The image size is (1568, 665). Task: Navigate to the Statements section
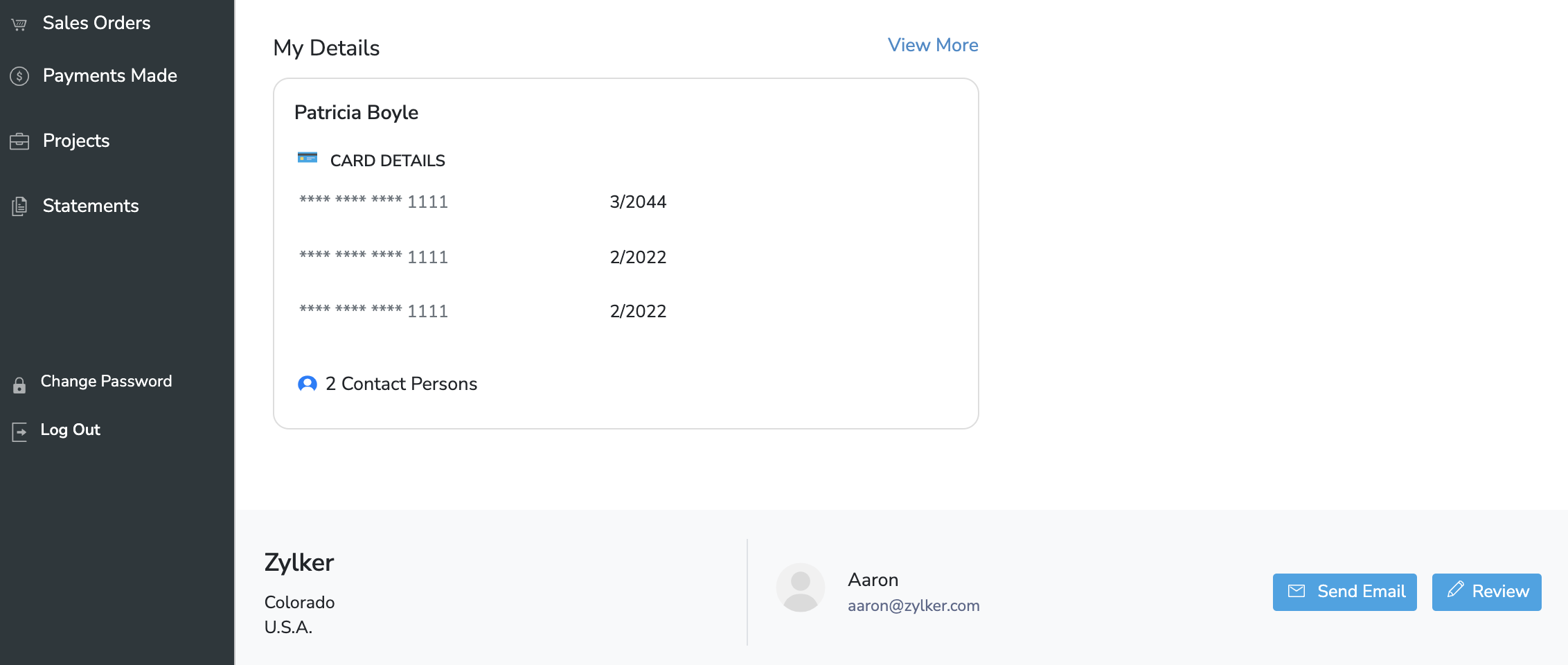91,205
